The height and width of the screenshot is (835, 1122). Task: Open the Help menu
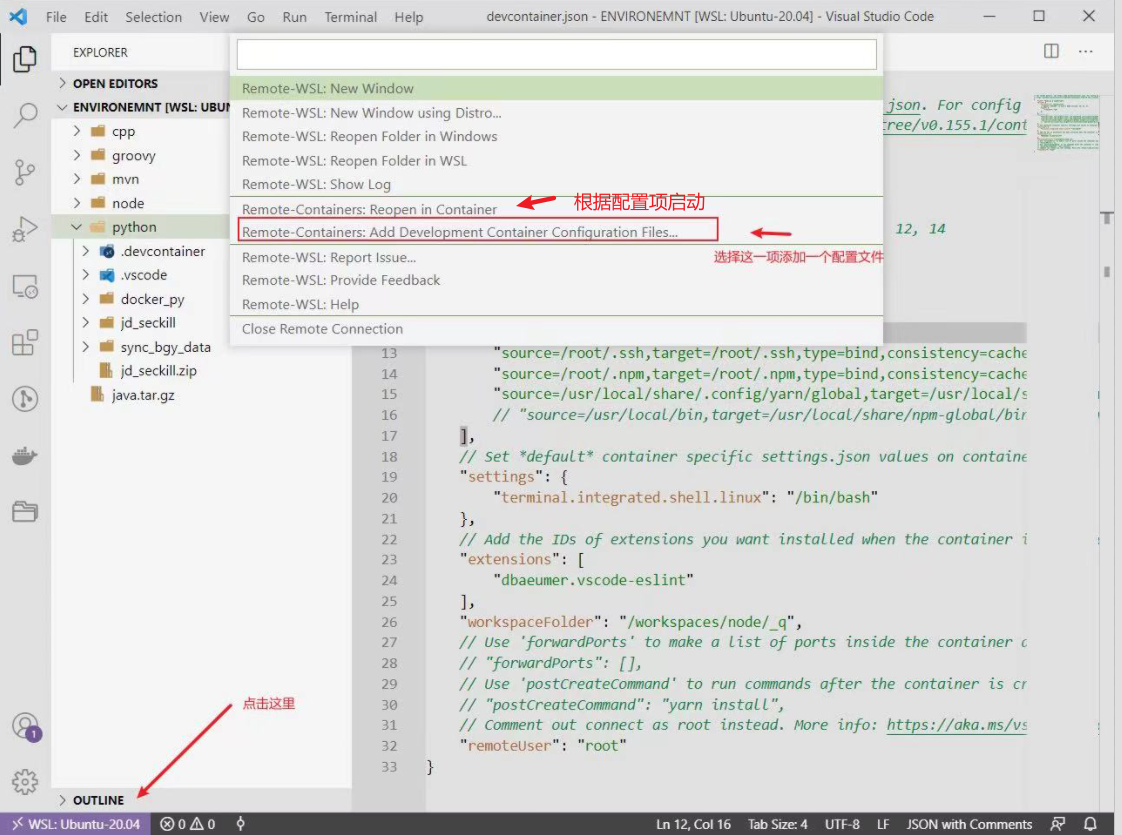coord(409,16)
